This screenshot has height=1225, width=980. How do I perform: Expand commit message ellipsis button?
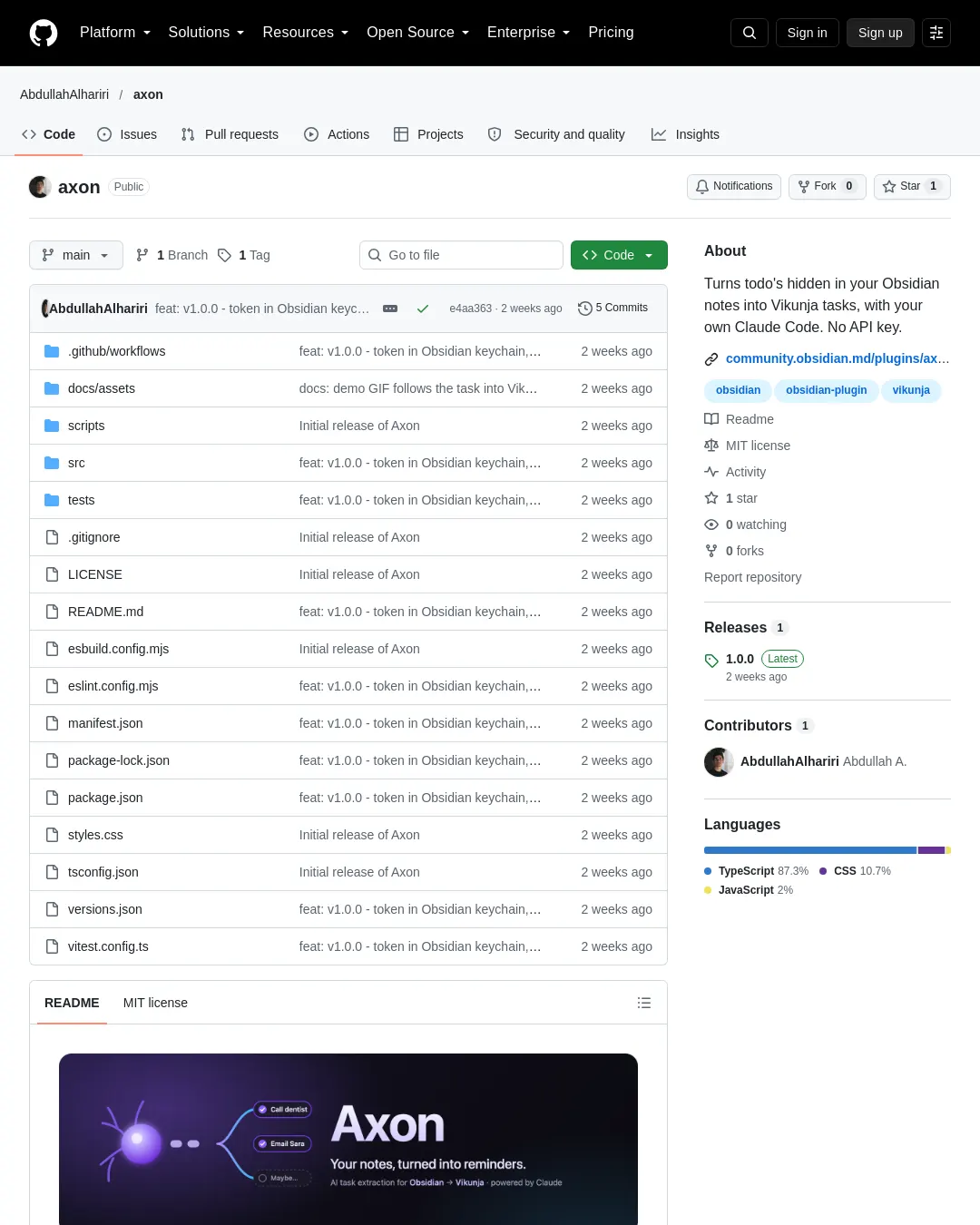[x=390, y=309]
